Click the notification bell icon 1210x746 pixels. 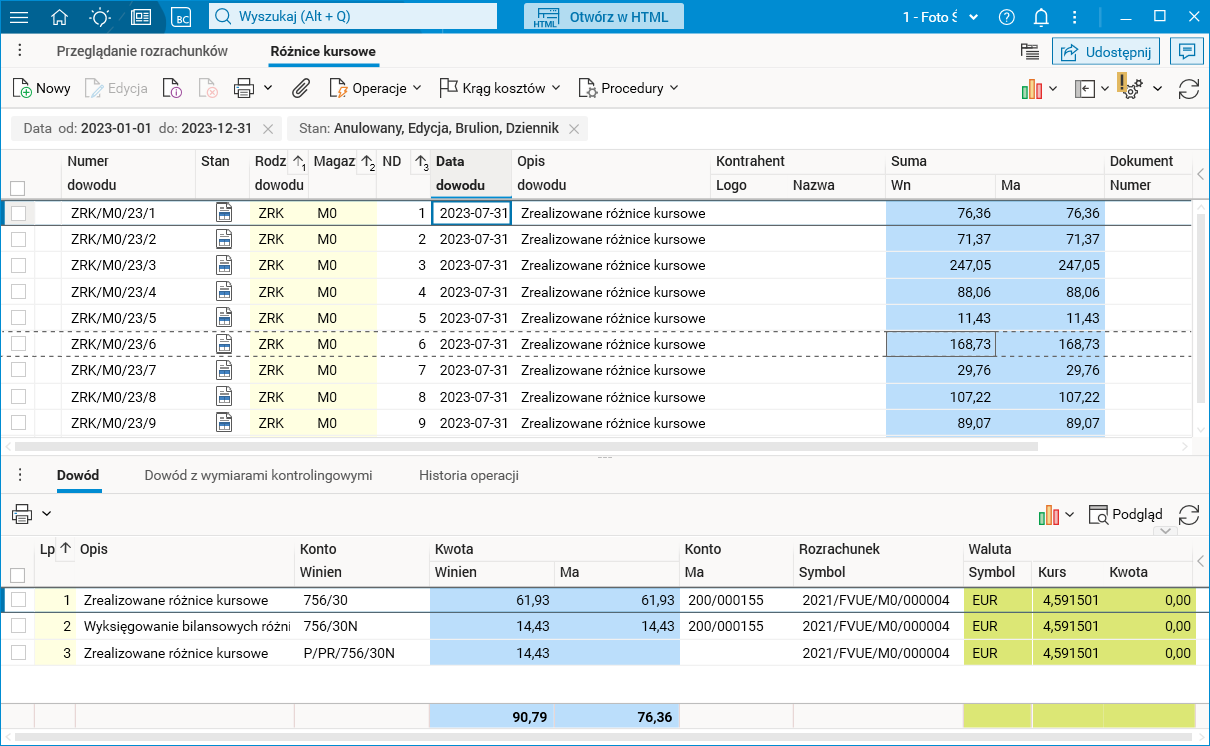click(x=1041, y=17)
